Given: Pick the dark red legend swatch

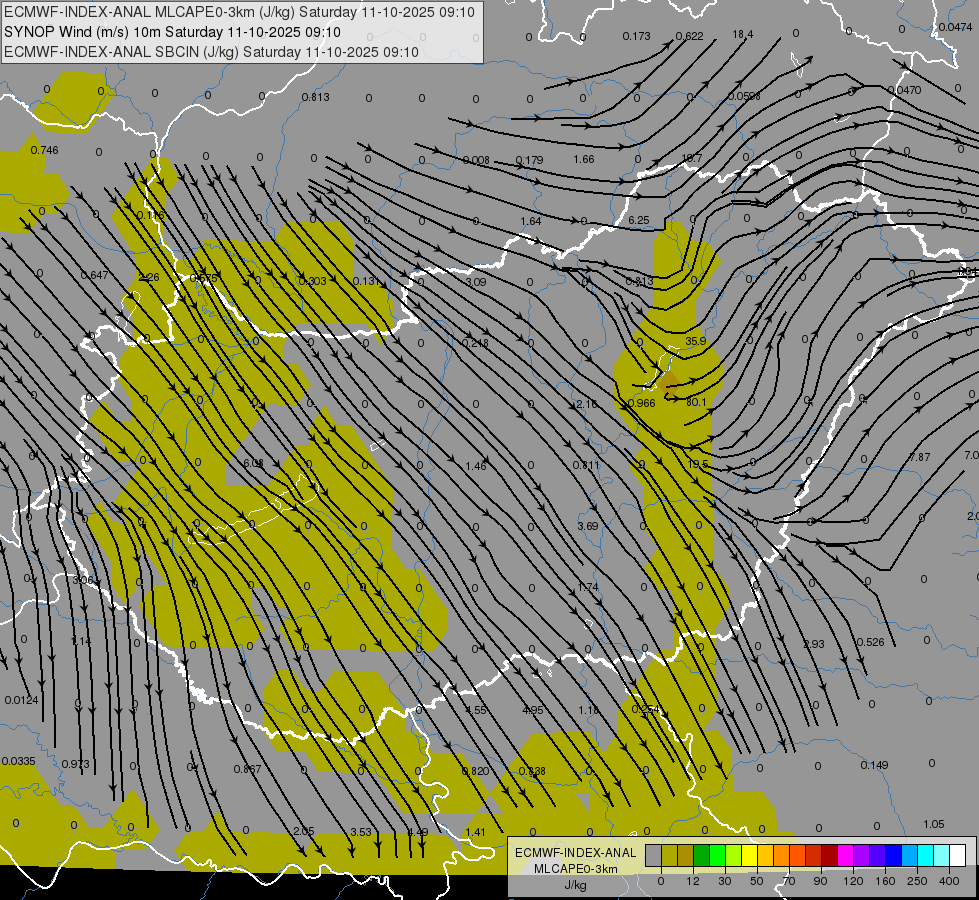Looking at the screenshot, I should pyautogui.click(x=829, y=855).
